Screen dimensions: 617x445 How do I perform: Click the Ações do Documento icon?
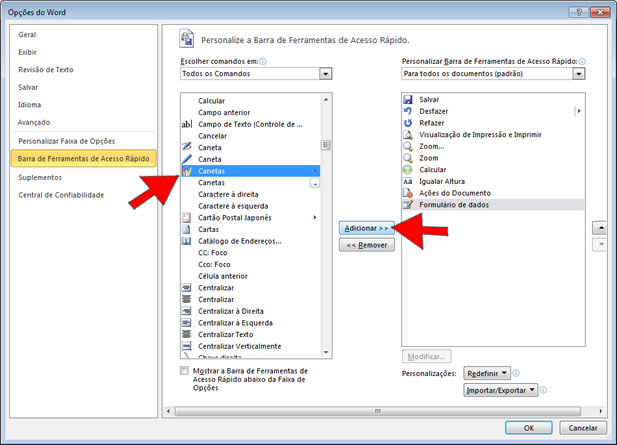click(408, 193)
